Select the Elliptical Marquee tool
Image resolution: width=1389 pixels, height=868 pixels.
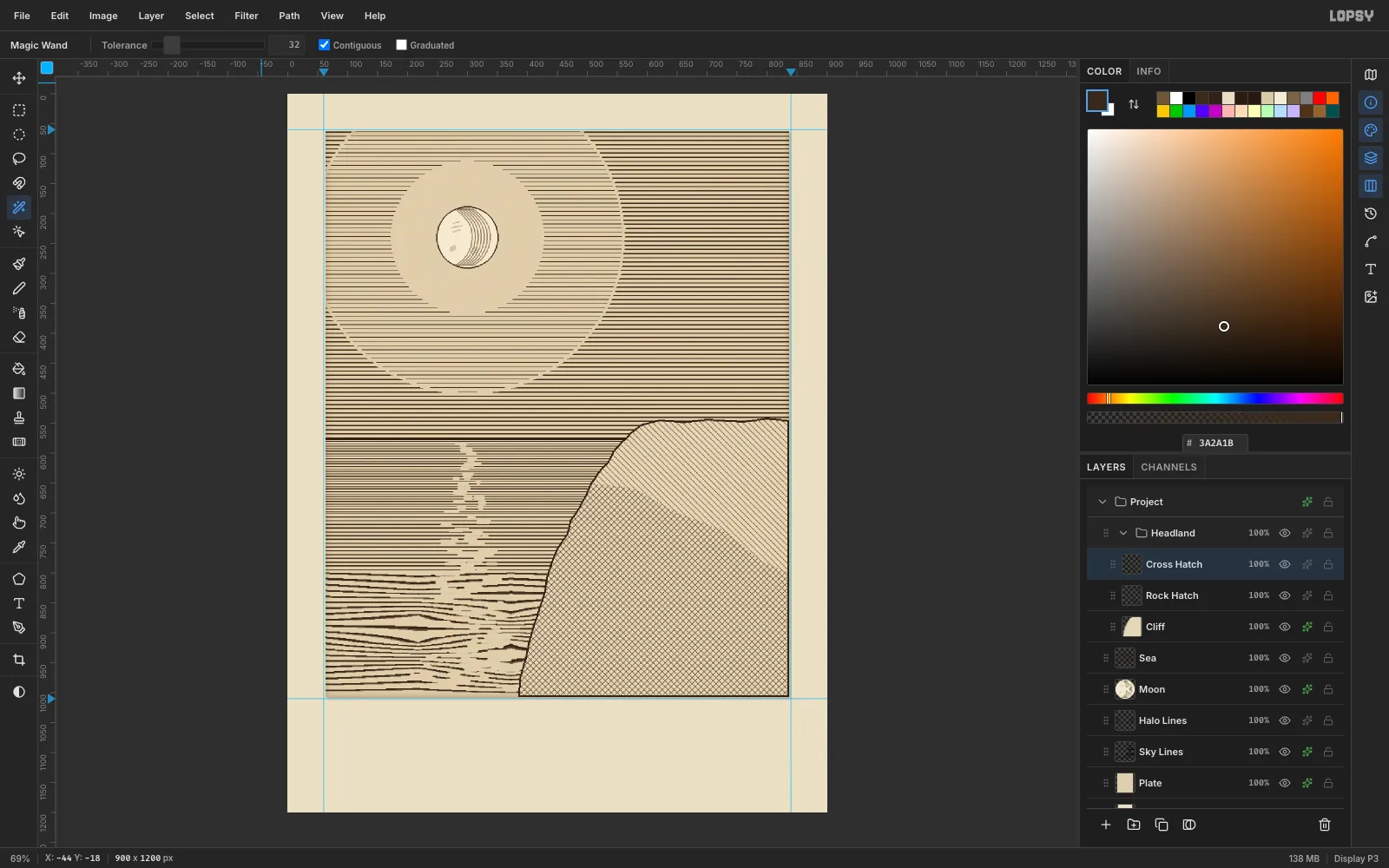tap(19, 135)
